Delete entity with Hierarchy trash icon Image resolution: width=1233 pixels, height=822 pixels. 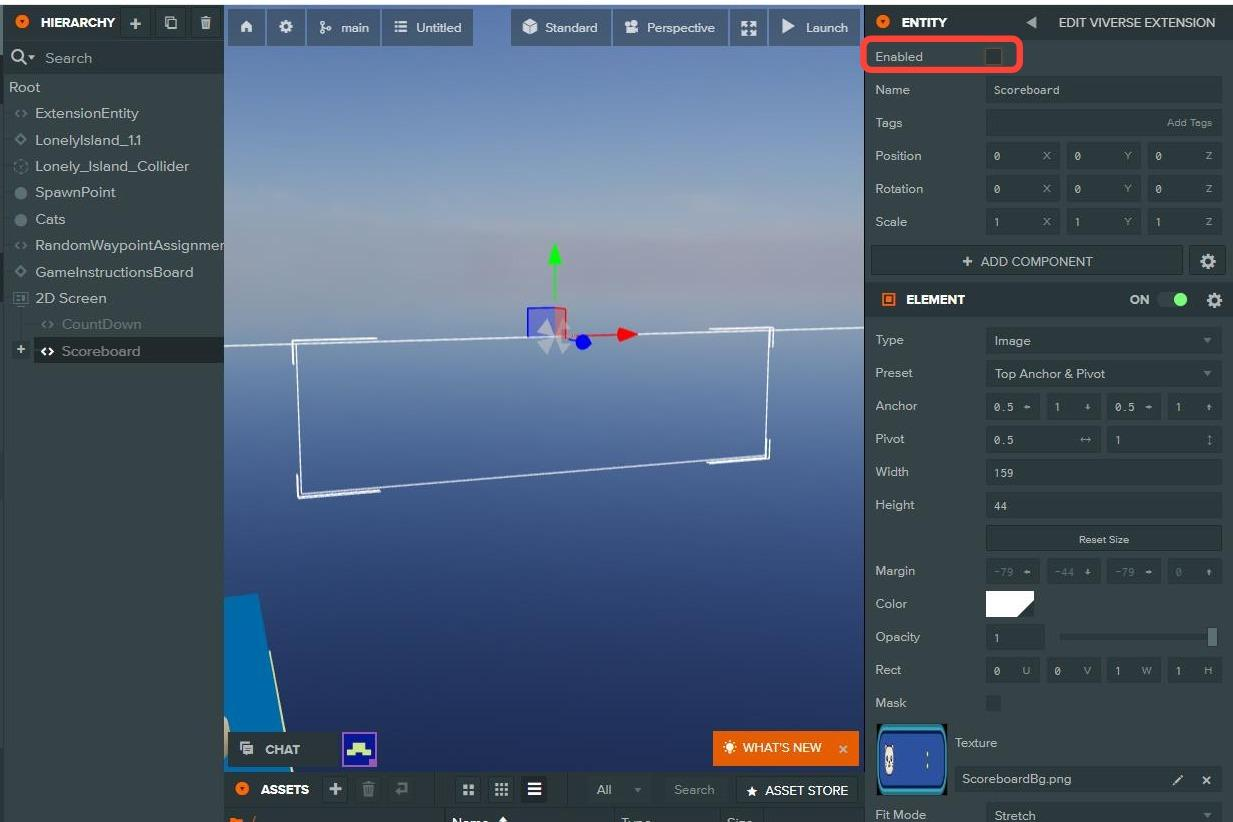[x=206, y=23]
